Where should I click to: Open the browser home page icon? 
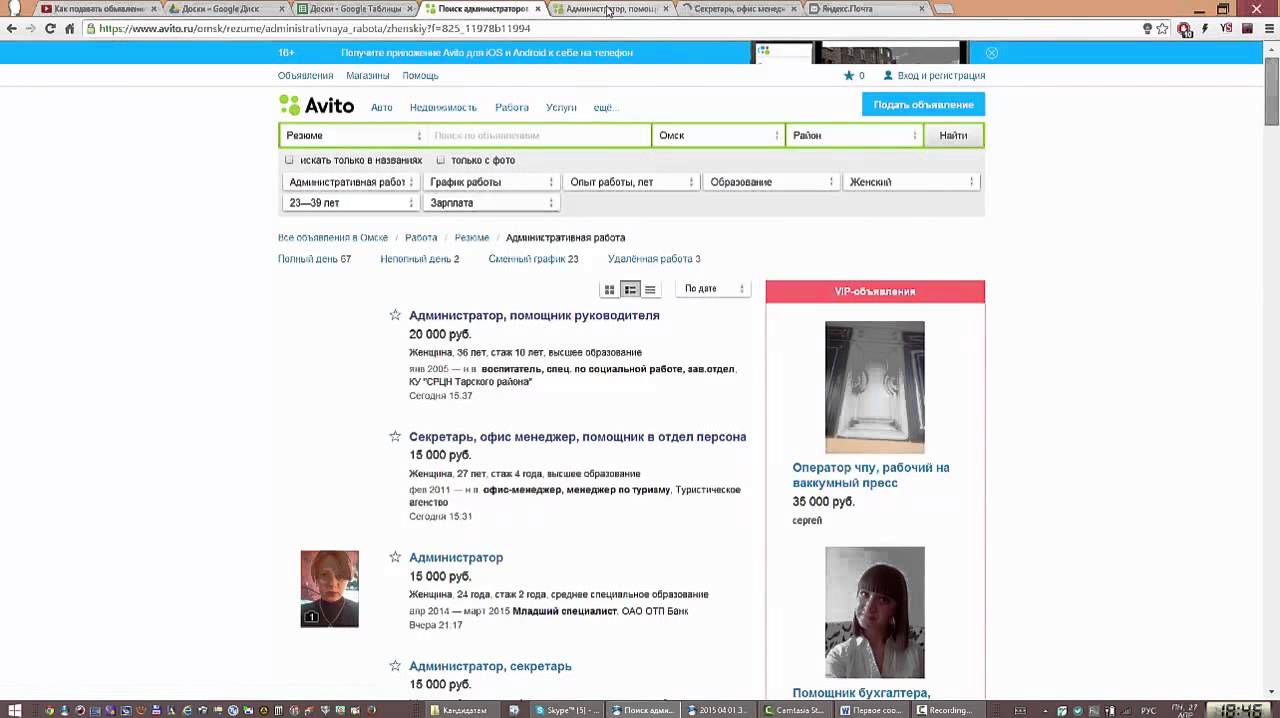click(69, 29)
